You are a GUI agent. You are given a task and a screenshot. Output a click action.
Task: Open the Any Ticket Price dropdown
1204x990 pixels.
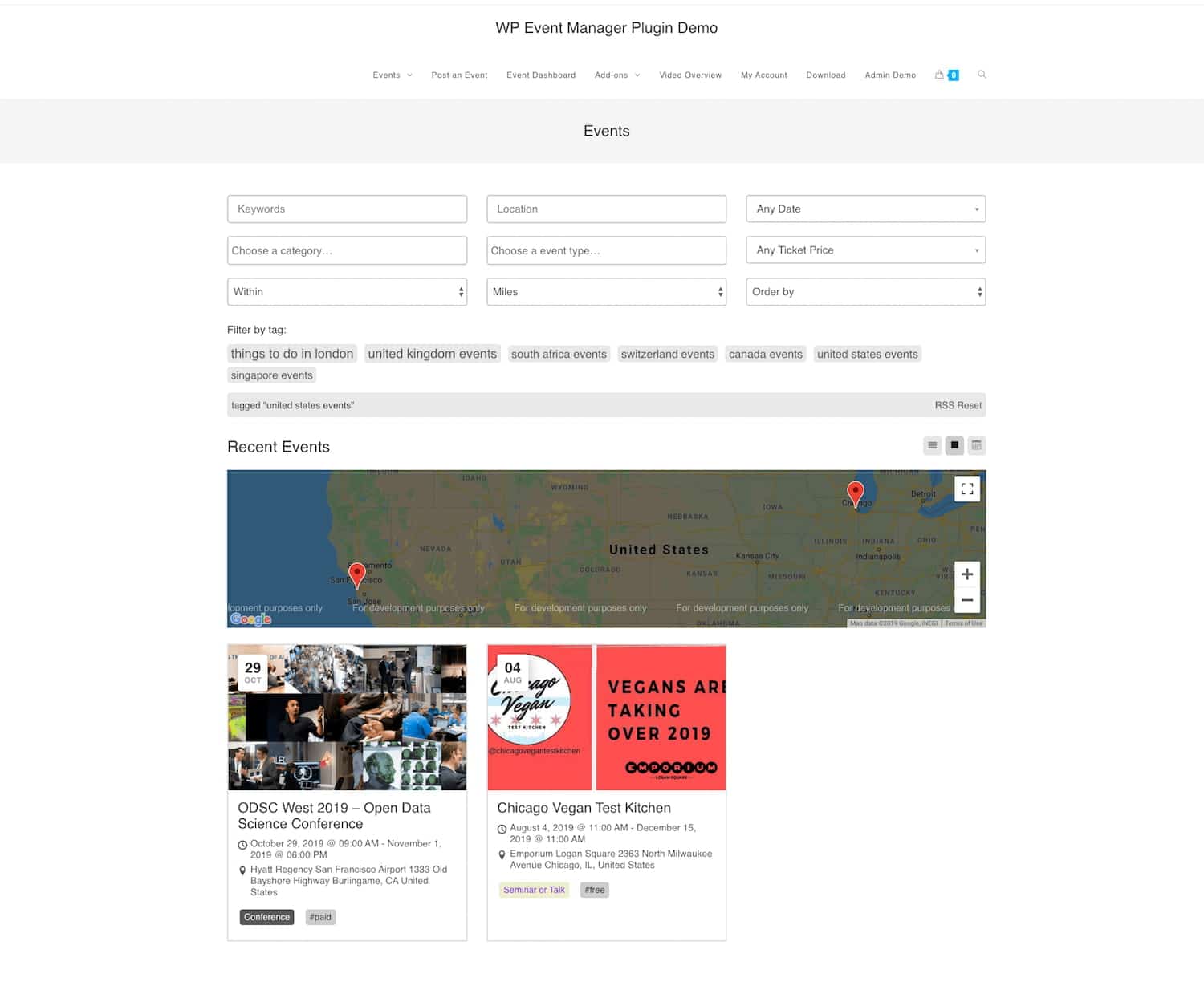tap(865, 250)
